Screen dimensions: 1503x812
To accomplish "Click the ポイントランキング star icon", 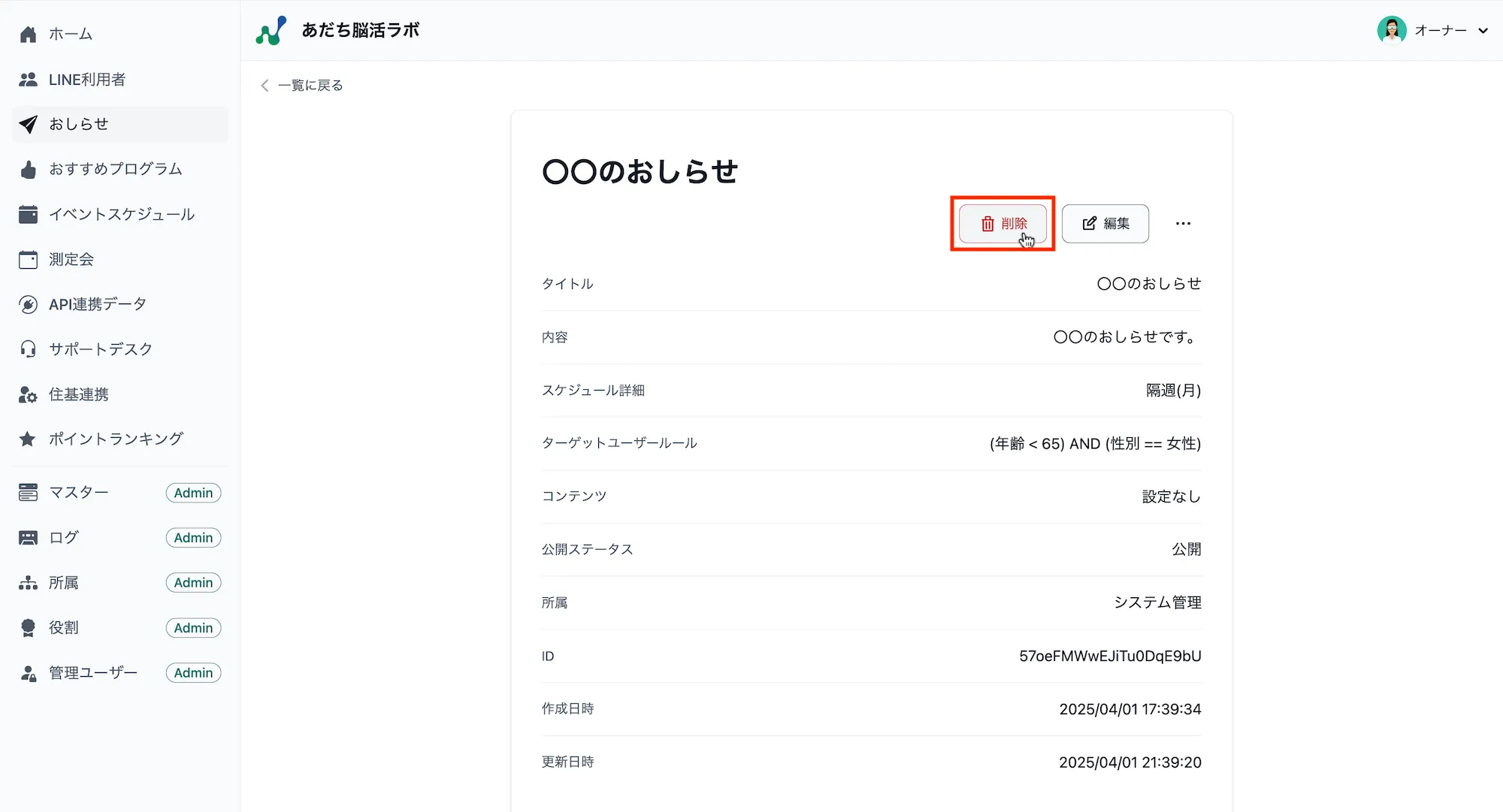I will click(28, 439).
